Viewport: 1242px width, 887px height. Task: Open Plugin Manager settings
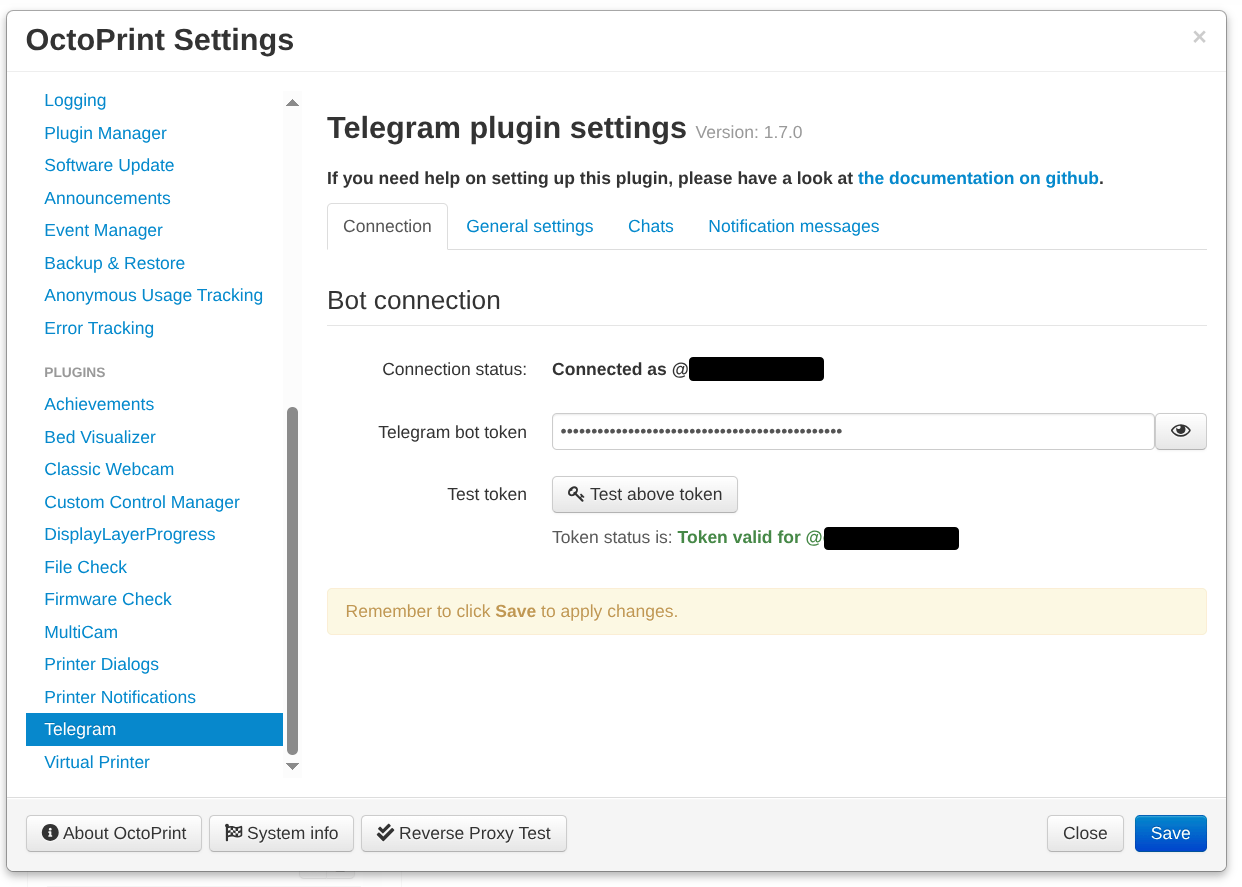(x=105, y=133)
